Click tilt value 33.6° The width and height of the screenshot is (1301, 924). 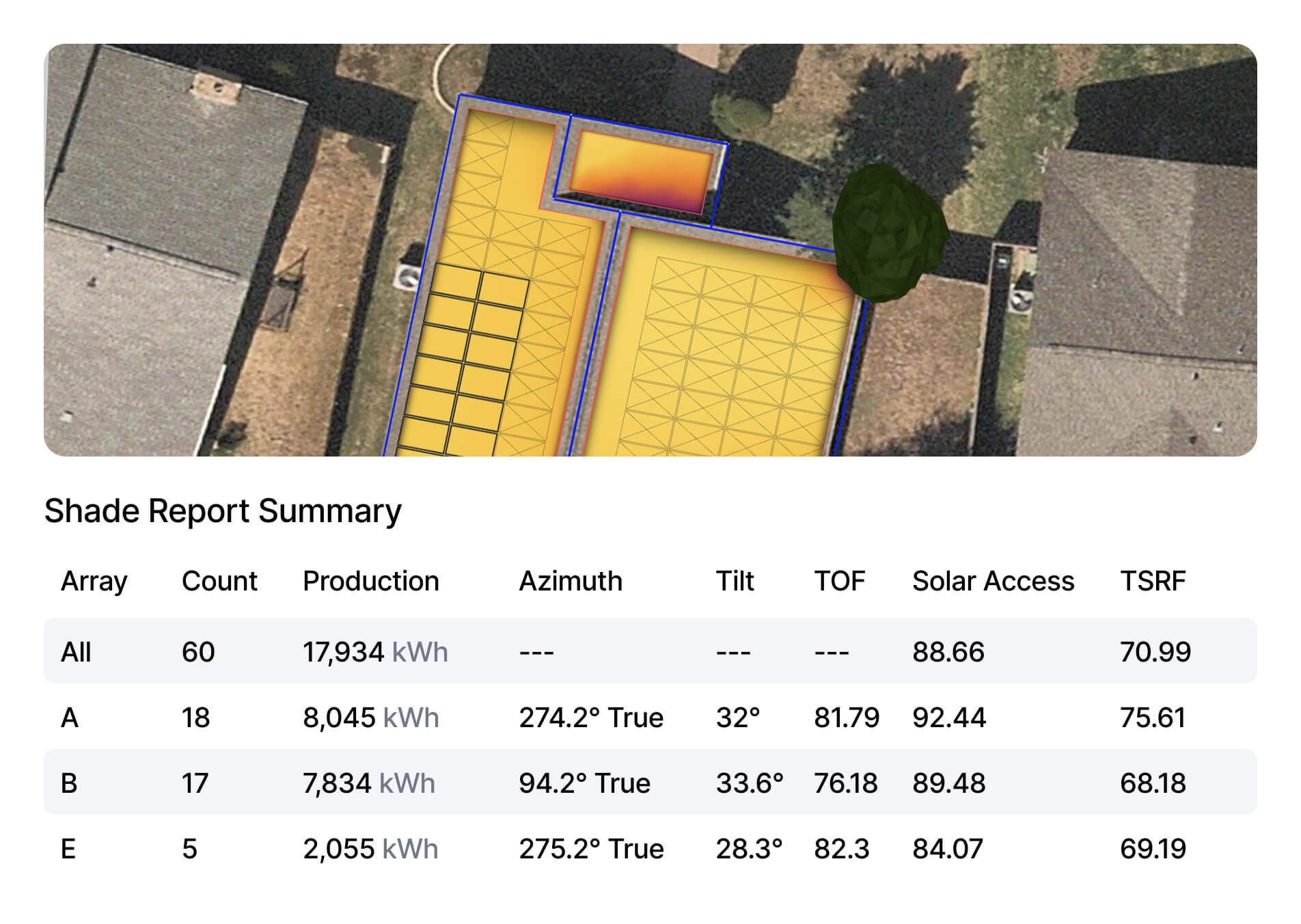click(x=750, y=783)
